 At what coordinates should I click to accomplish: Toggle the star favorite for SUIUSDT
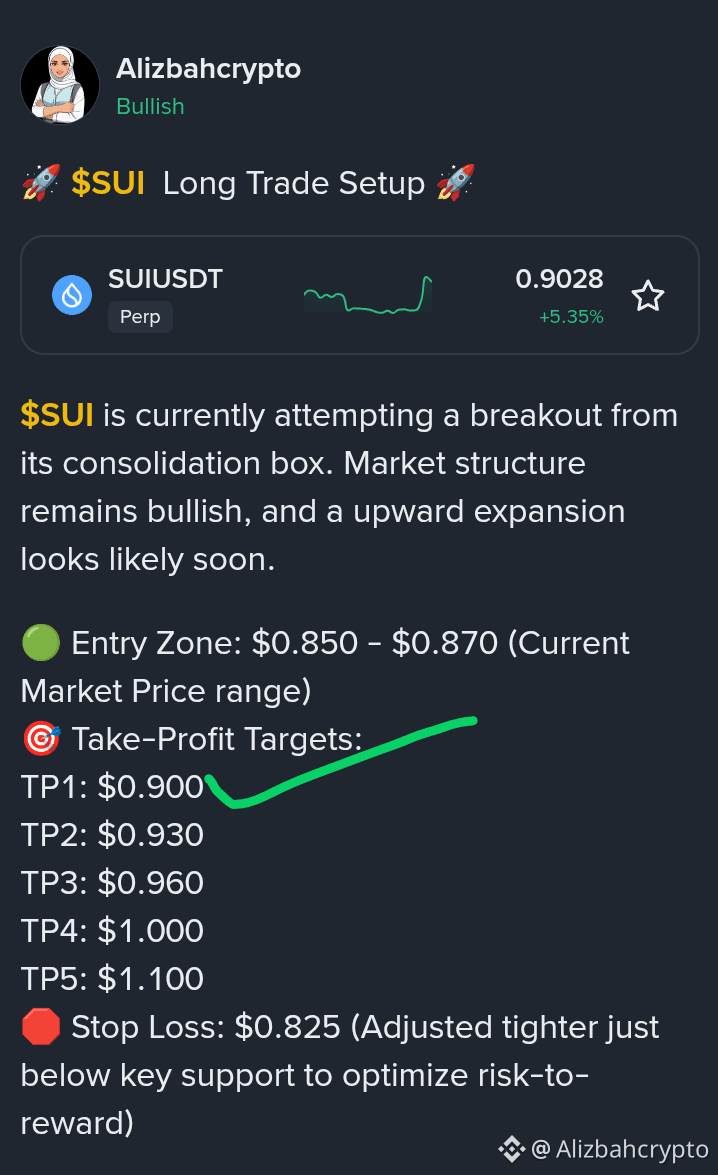click(648, 296)
